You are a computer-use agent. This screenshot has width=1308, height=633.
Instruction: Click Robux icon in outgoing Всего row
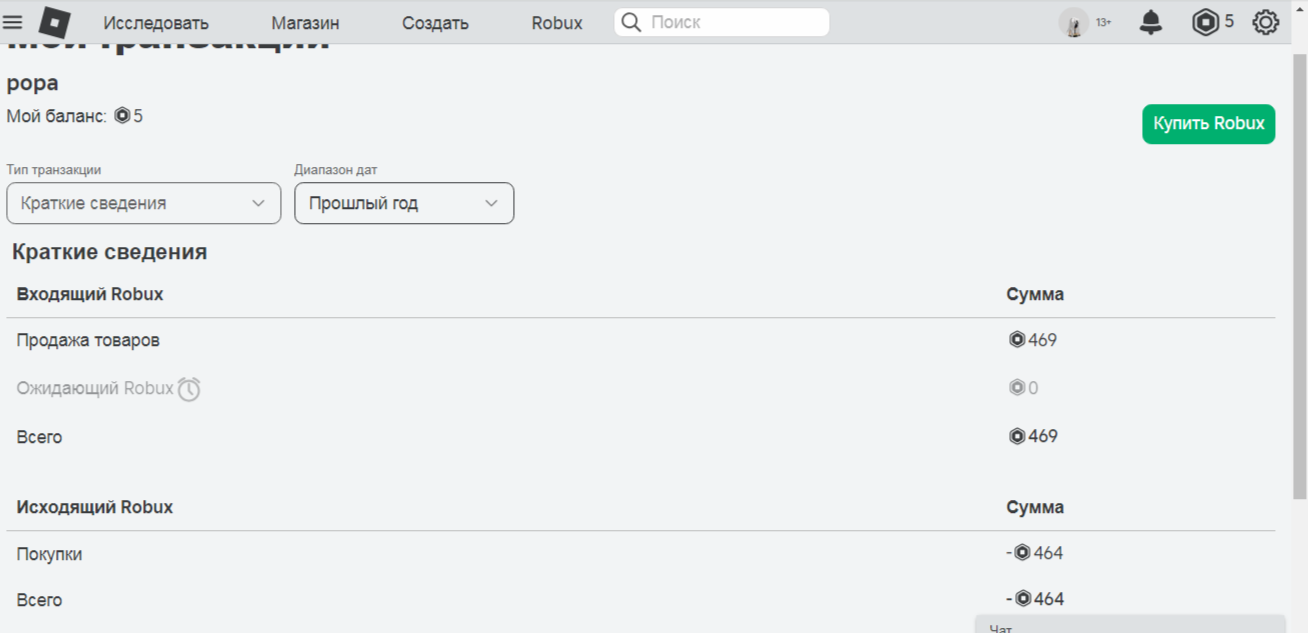point(1022,599)
